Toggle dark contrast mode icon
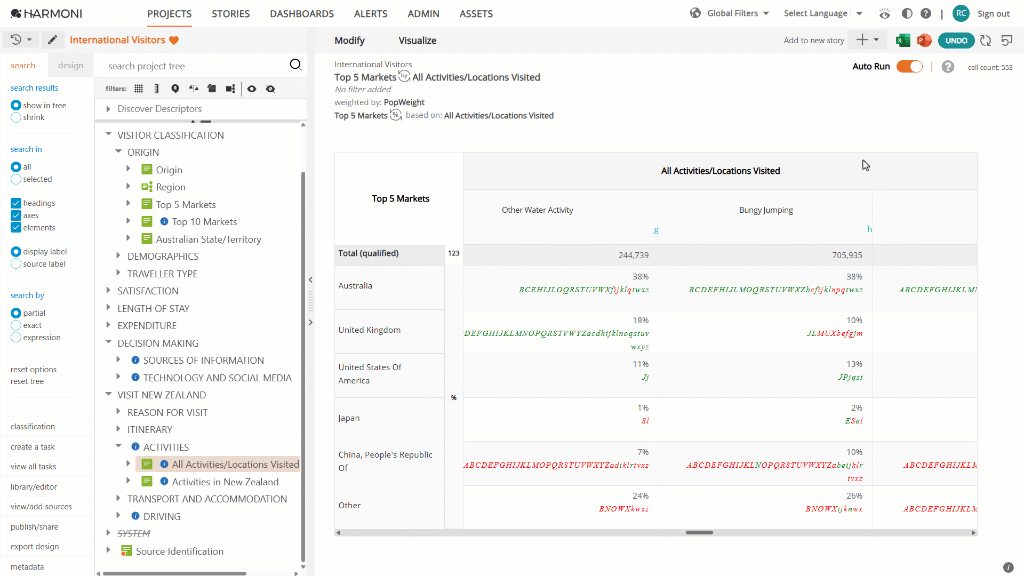 [x=906, y=13]
